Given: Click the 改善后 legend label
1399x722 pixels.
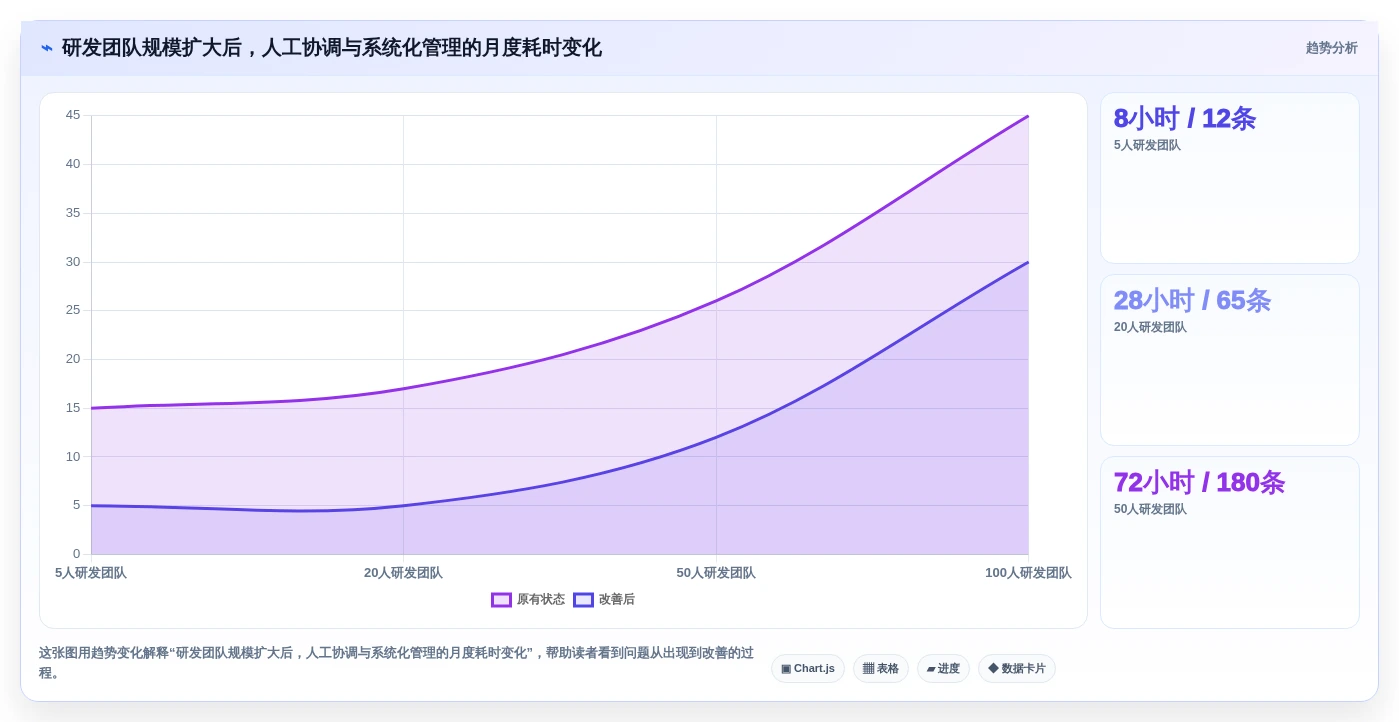Looking at the screenshot, I should click(x=617, y=600).
